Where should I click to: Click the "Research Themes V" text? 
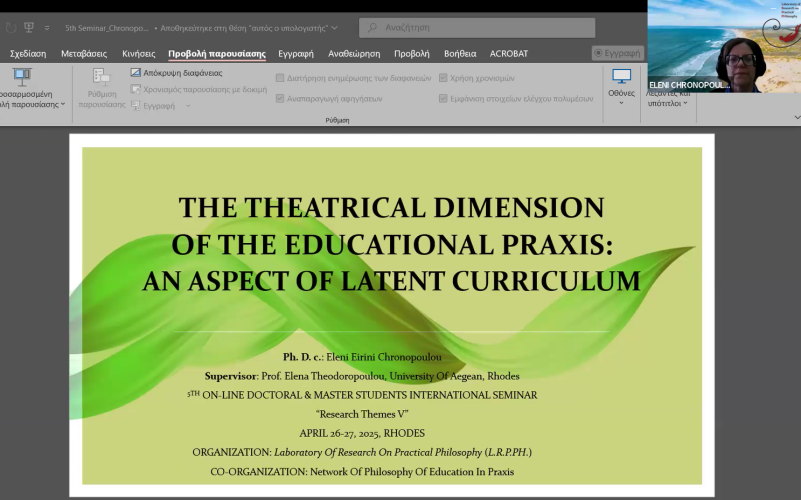coord(362,414)
